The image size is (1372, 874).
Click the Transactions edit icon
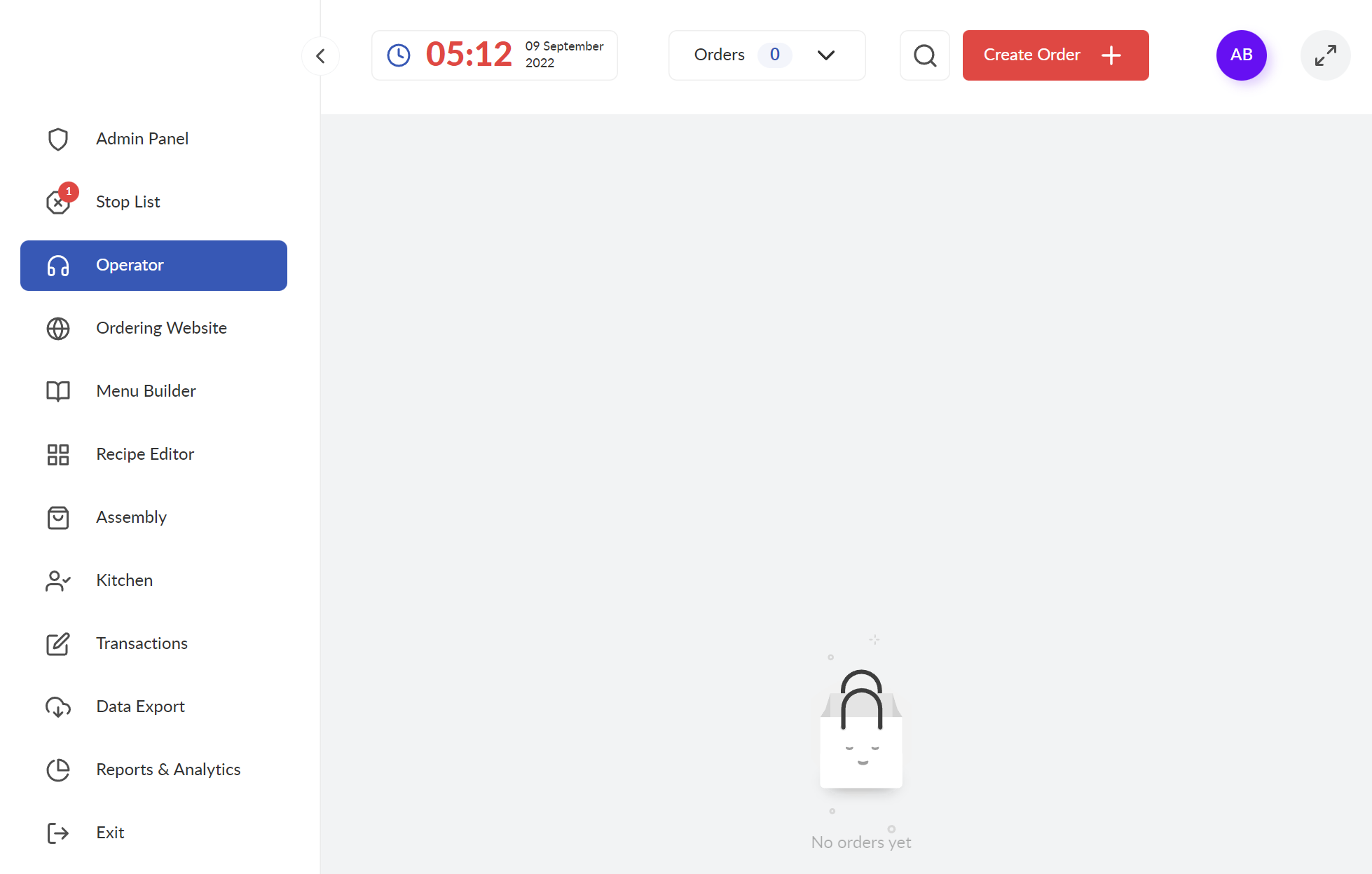pos(58,643)
